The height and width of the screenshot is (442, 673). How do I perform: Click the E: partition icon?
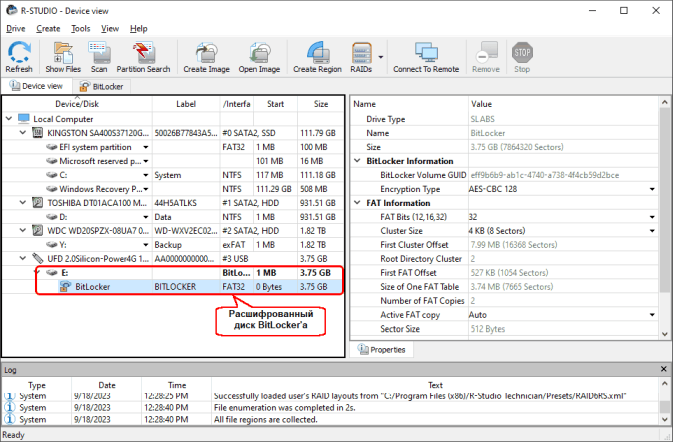tap(52, 272)
